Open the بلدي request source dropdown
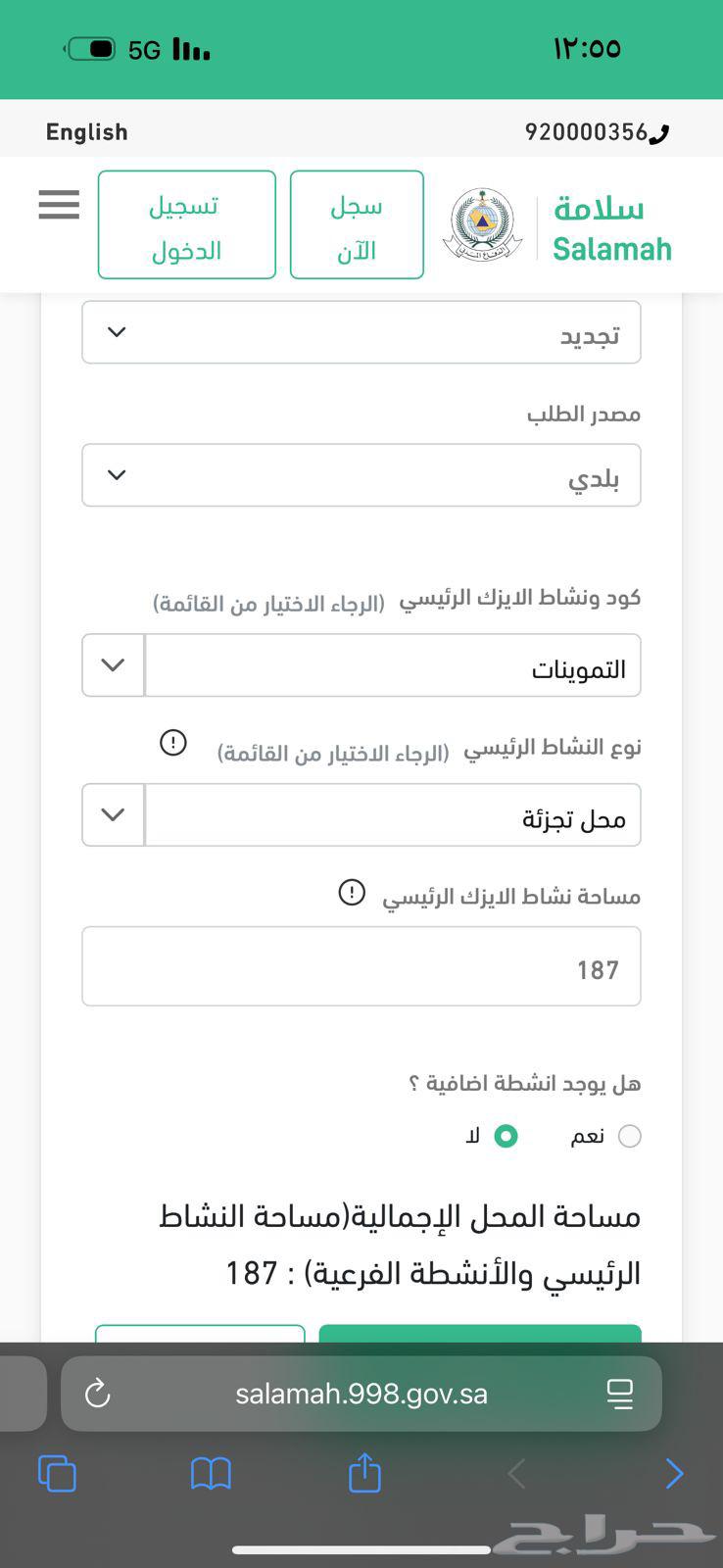The width and height of the screenshot is (723, 1568). point(361,475)
